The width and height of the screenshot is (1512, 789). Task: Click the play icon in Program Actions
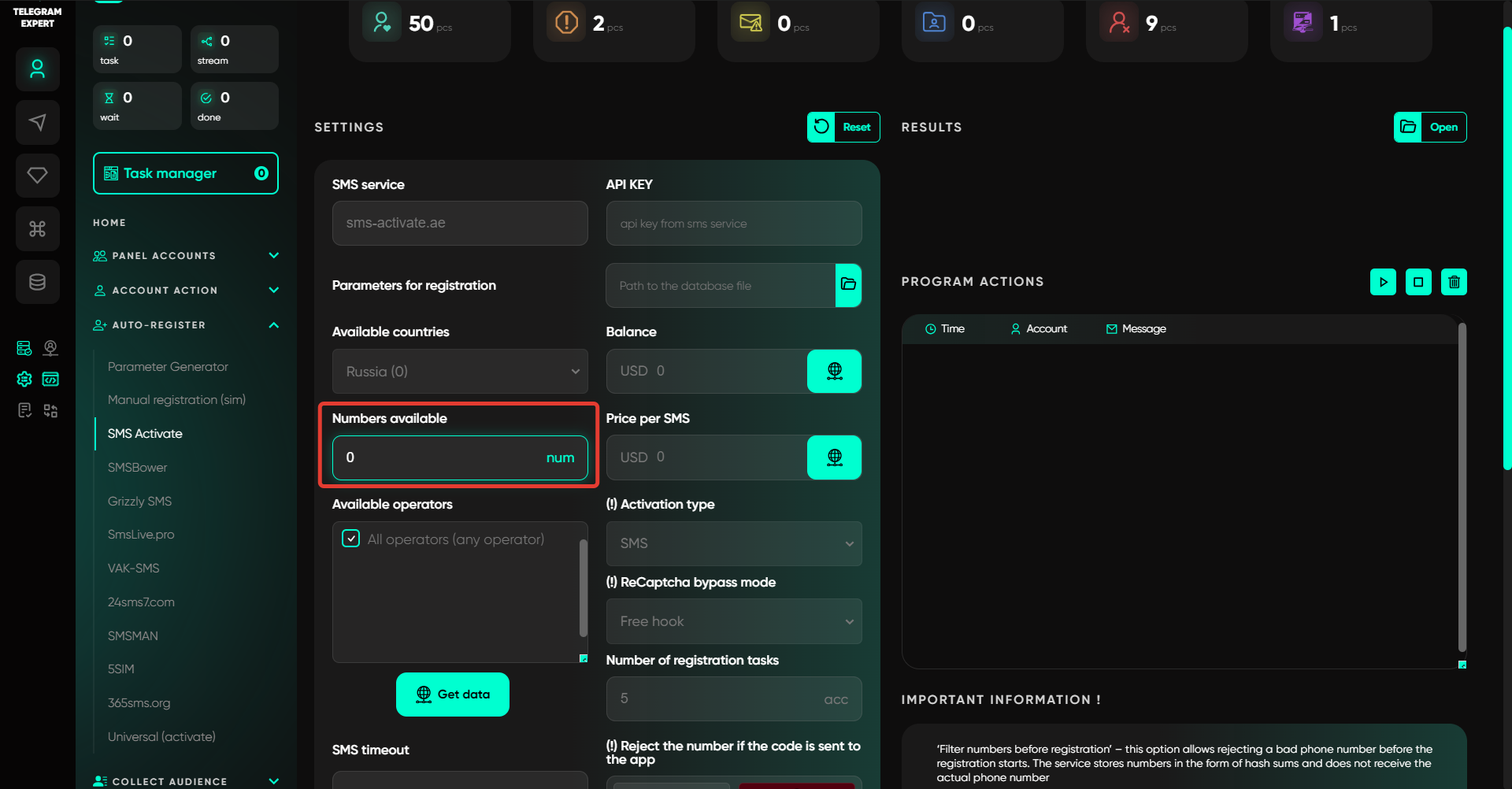pyautogui.click(x=1383, y=282)
